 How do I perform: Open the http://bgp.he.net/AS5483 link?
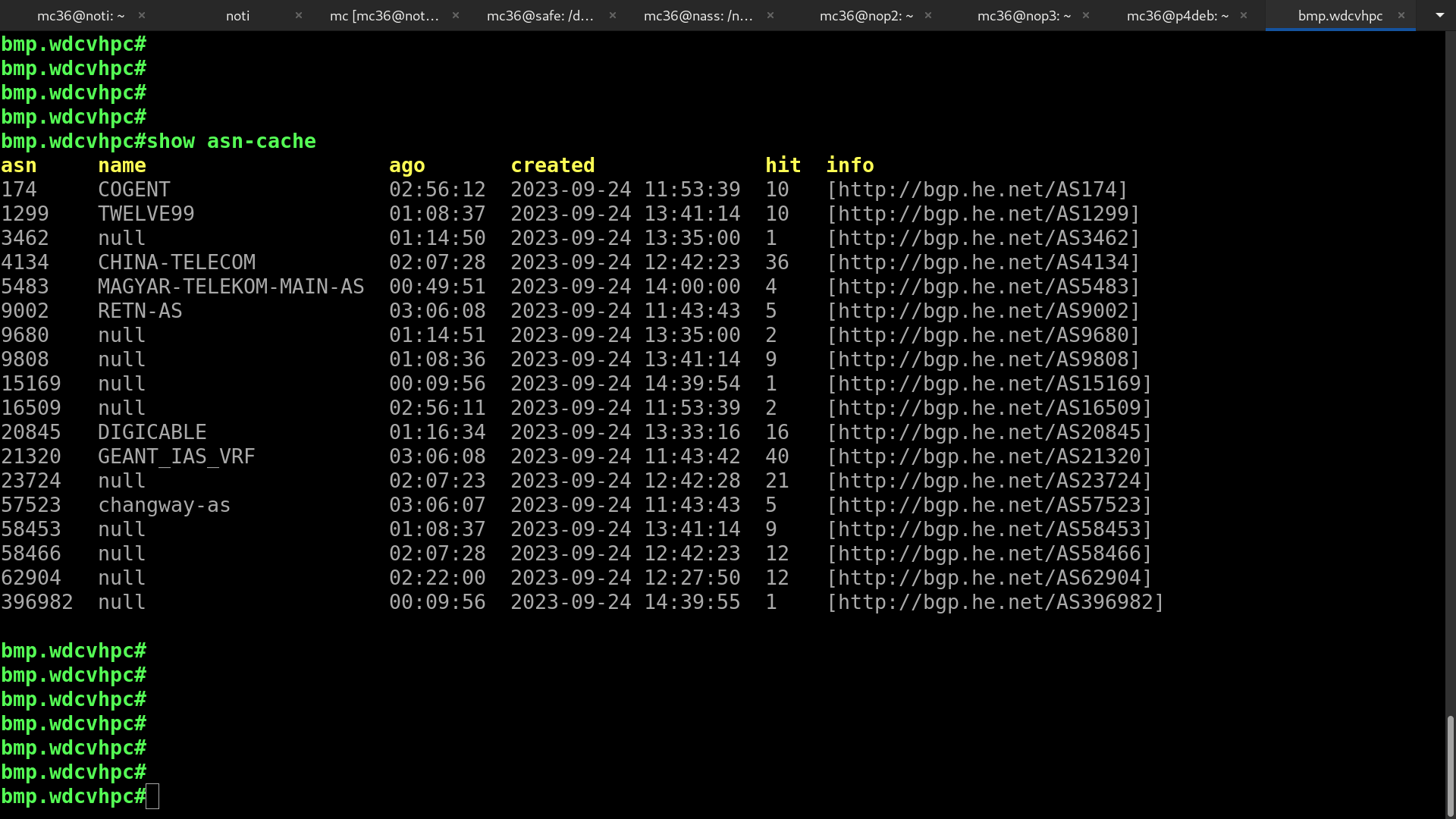(983, 287)
